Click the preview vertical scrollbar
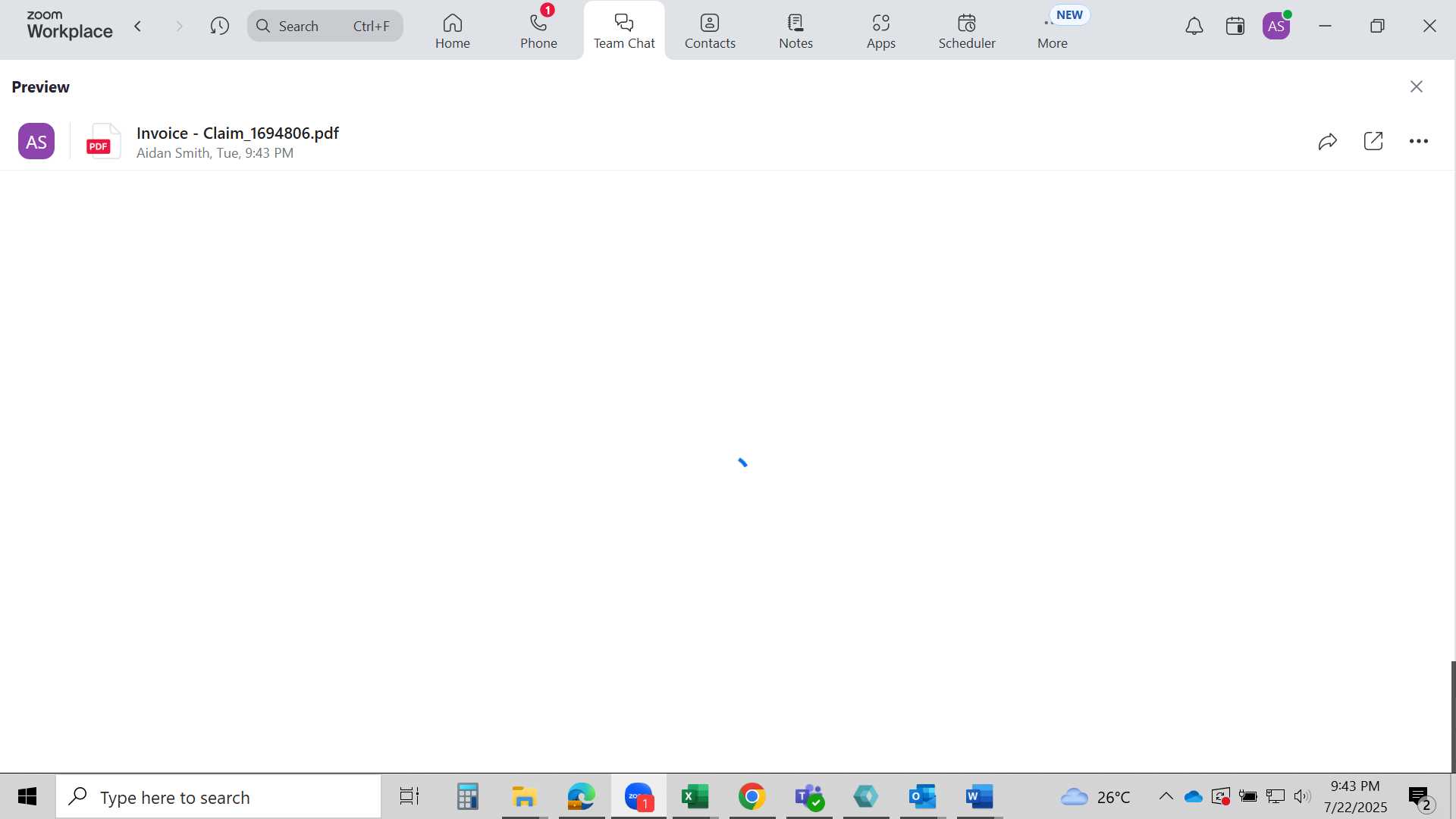1456x819 pixels. [x=1453, y=717]
